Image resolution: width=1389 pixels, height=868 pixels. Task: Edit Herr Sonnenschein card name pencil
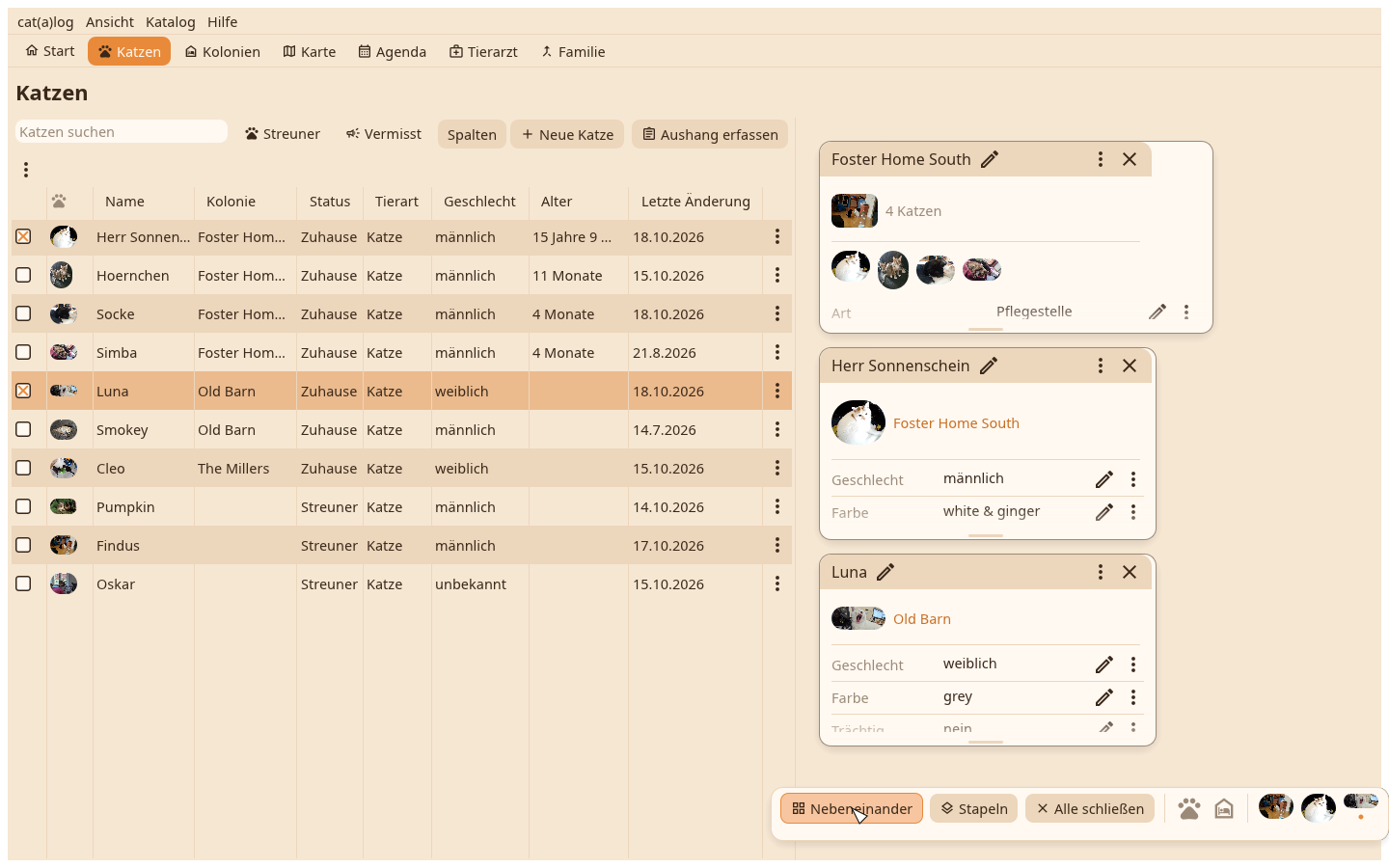tap(989, 366)
